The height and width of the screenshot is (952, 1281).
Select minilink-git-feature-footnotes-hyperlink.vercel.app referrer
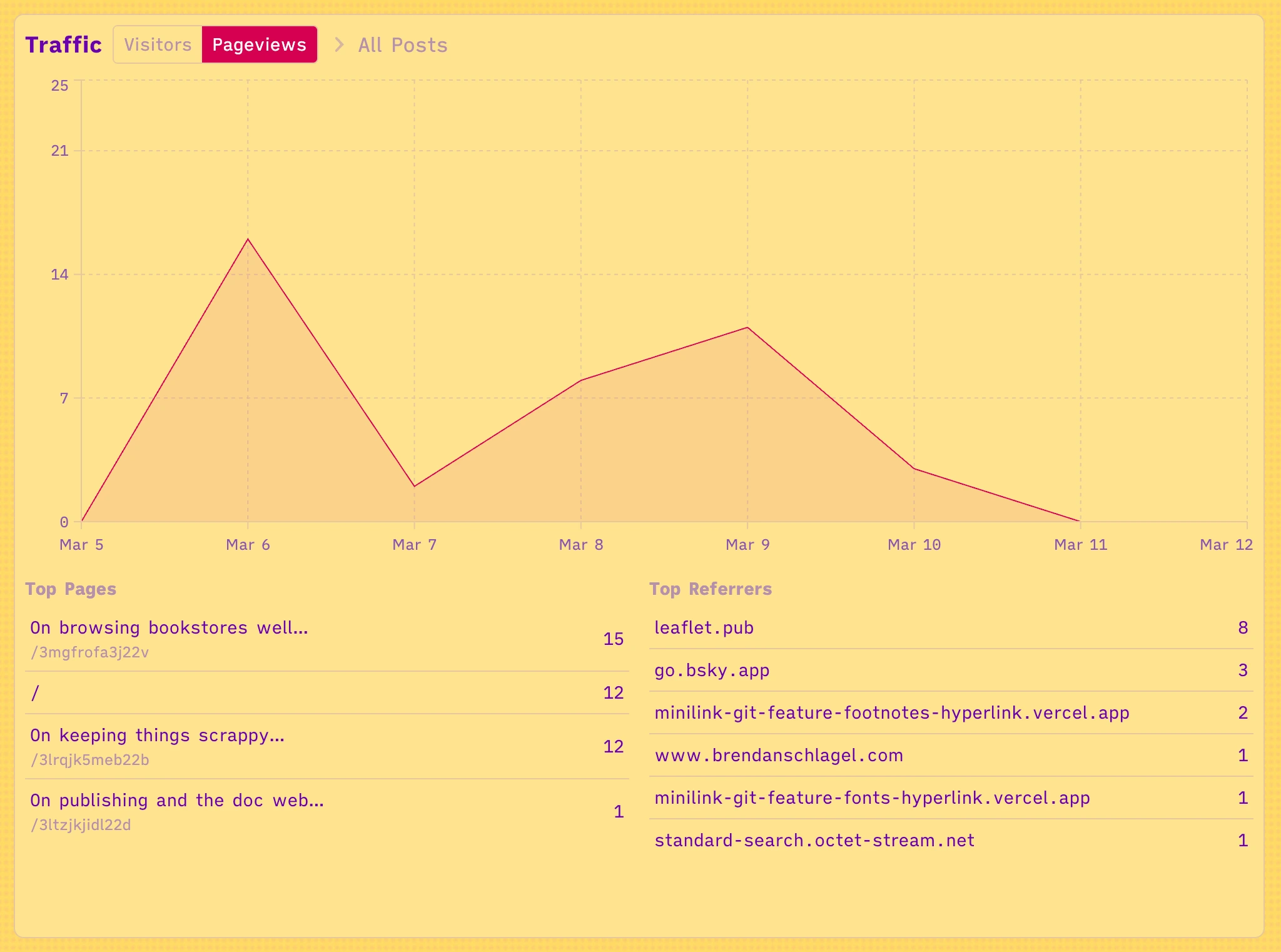[x=891, y=713]
